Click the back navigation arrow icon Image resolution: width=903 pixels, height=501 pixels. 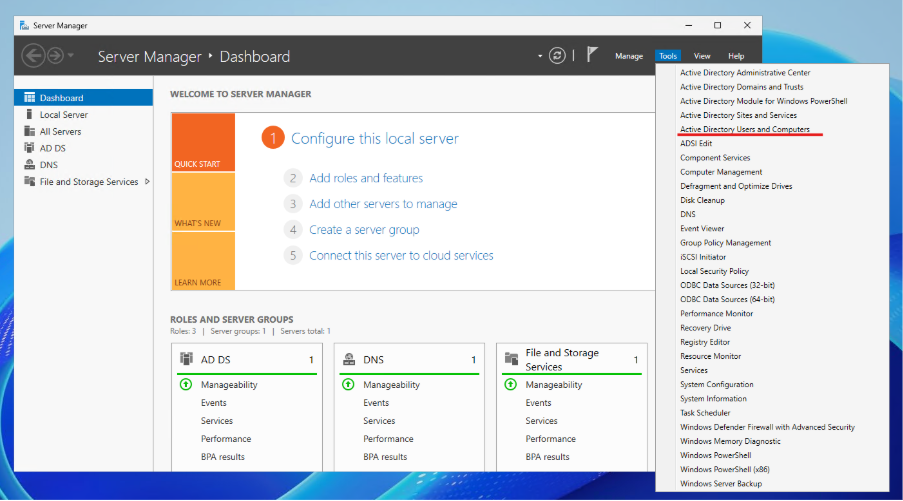pos(33,56)
